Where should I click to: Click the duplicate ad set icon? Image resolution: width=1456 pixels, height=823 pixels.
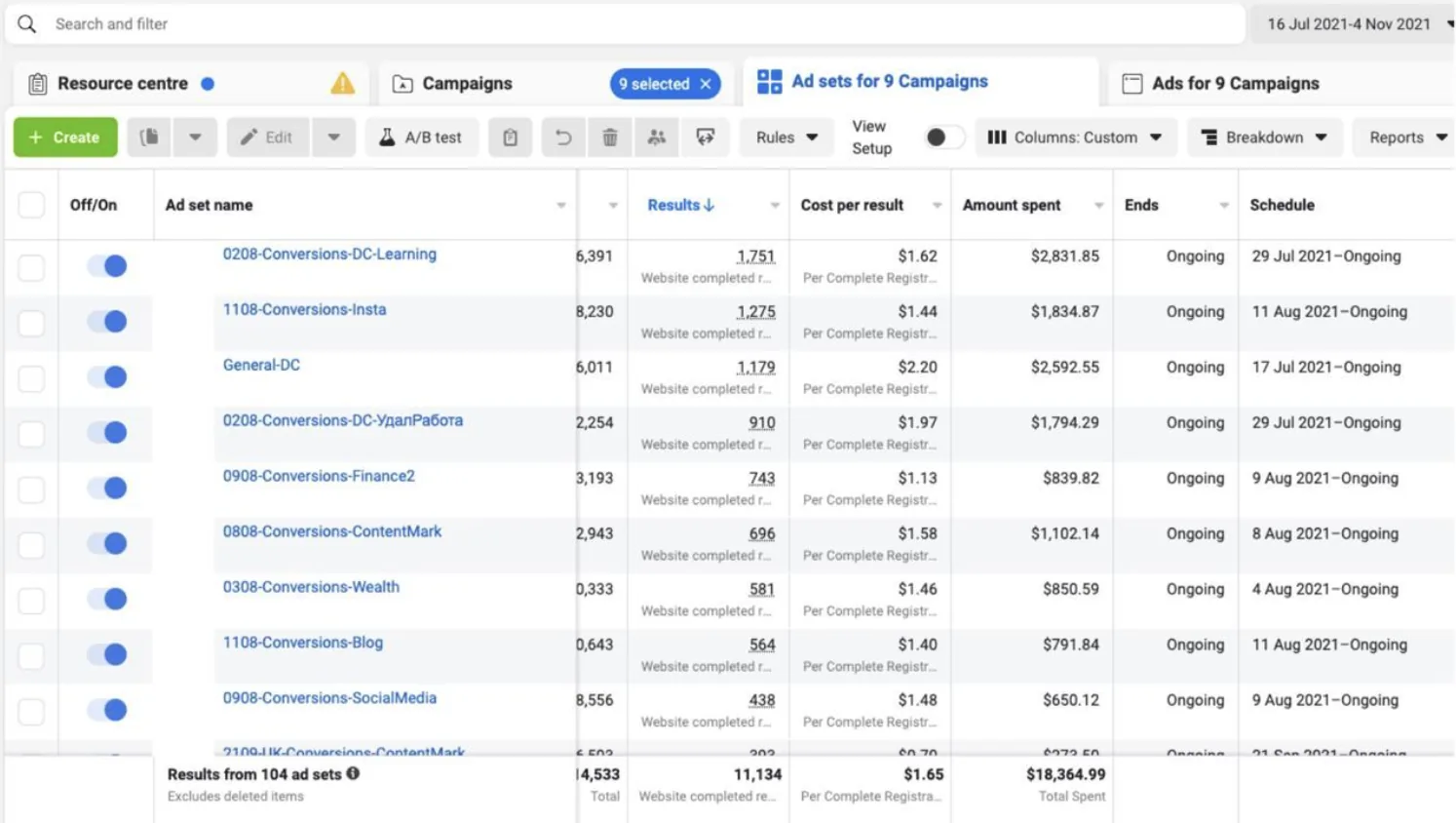[x=149, y=137]
